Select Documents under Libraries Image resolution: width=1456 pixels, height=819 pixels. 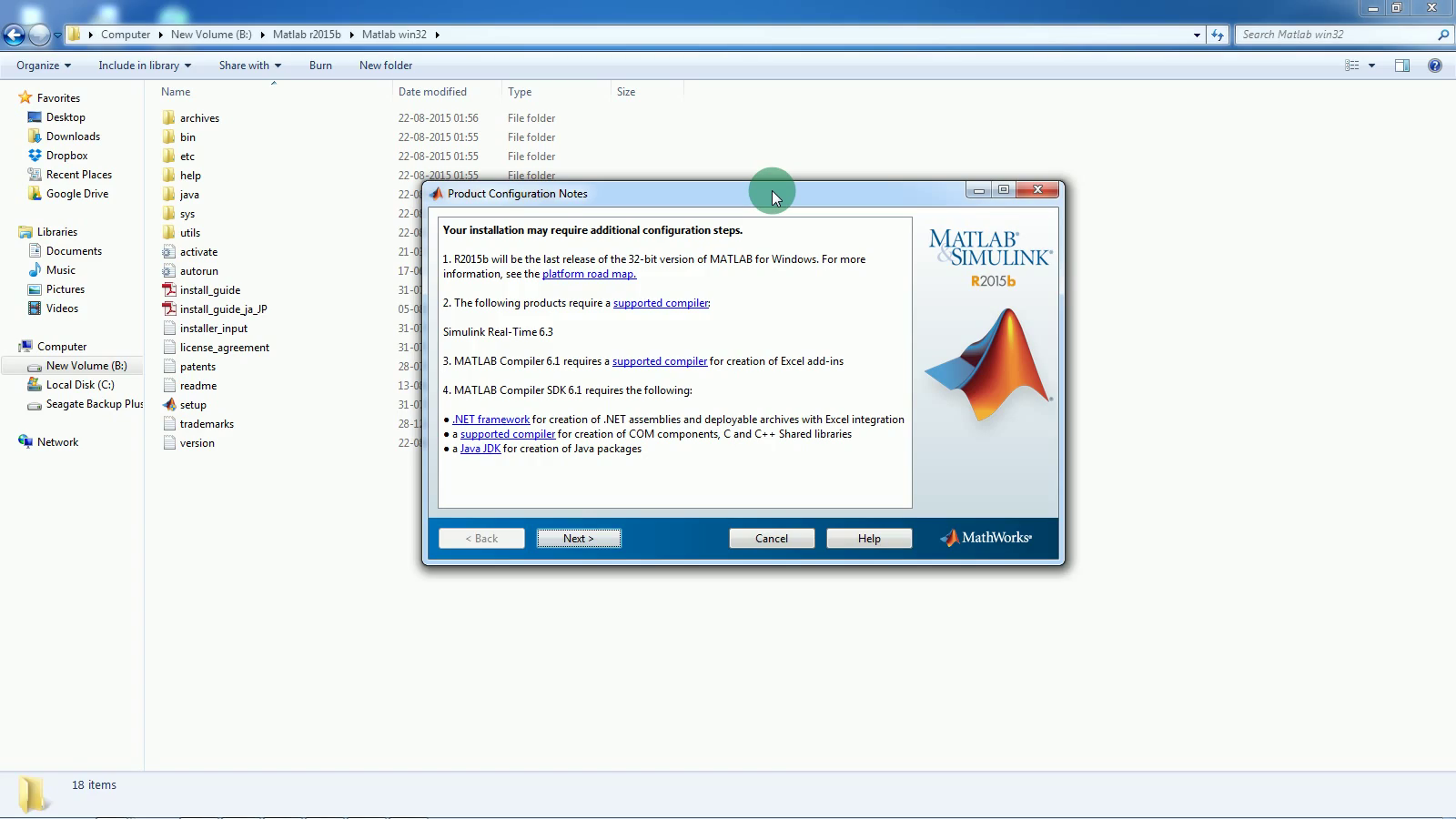click(x=74, y=251)
